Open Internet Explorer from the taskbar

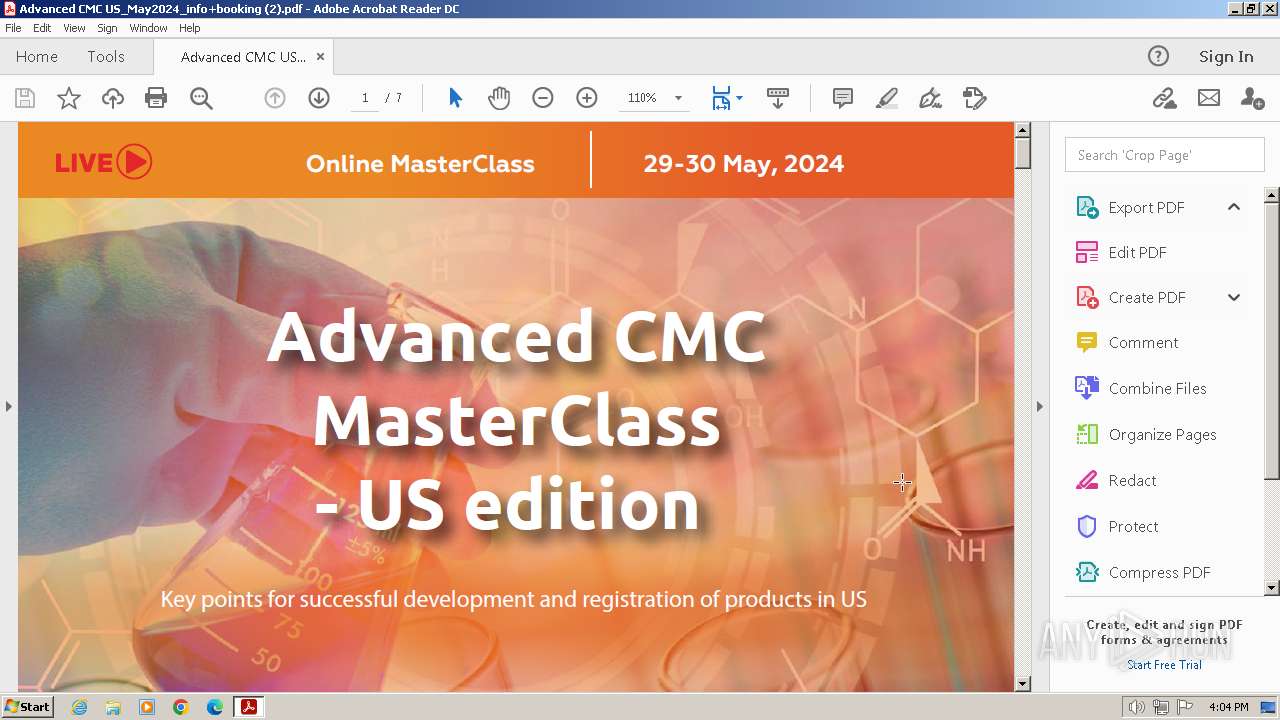coord(79,707)
